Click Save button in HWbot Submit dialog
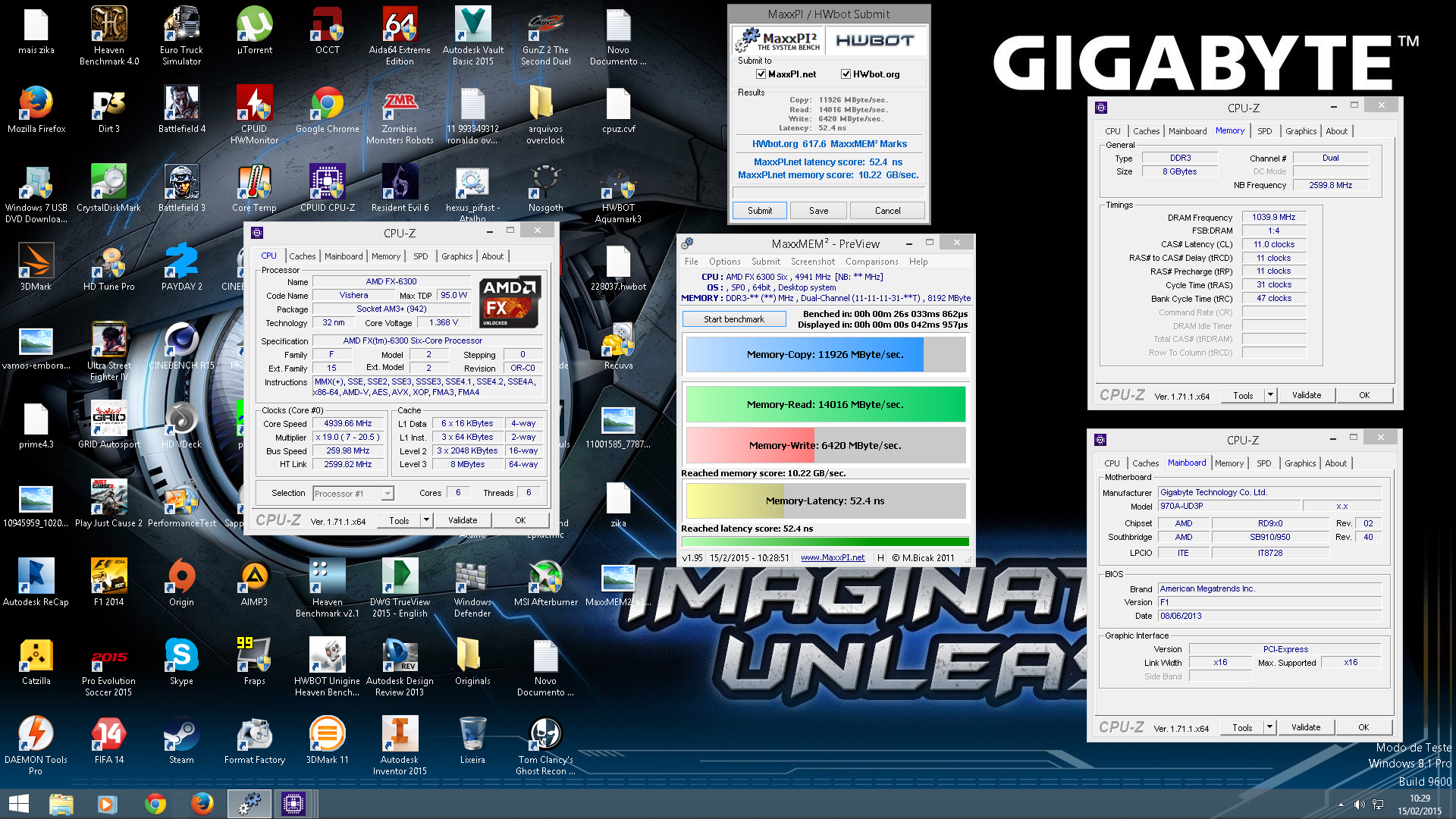This screenshot has height=819, width=1456. click(x=819, y=211)
